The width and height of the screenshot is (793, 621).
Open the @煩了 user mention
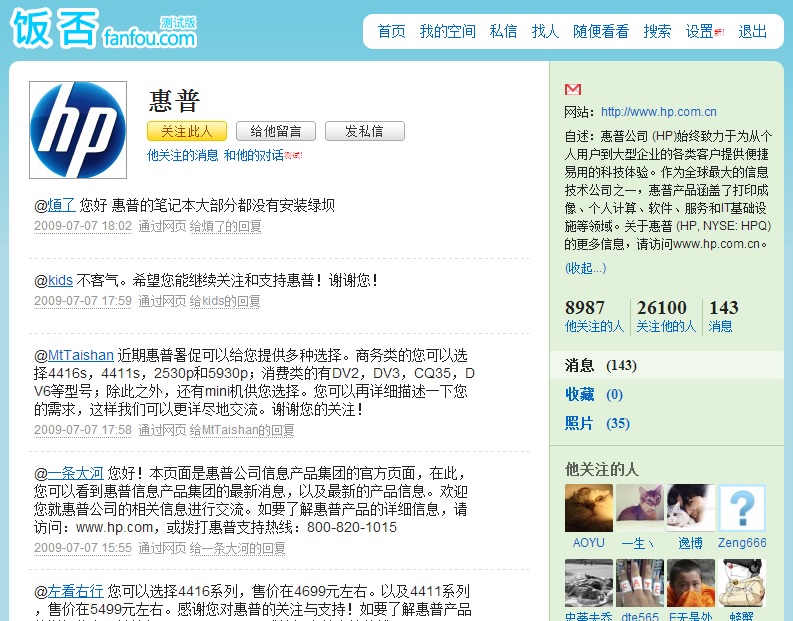coord(62,205)
